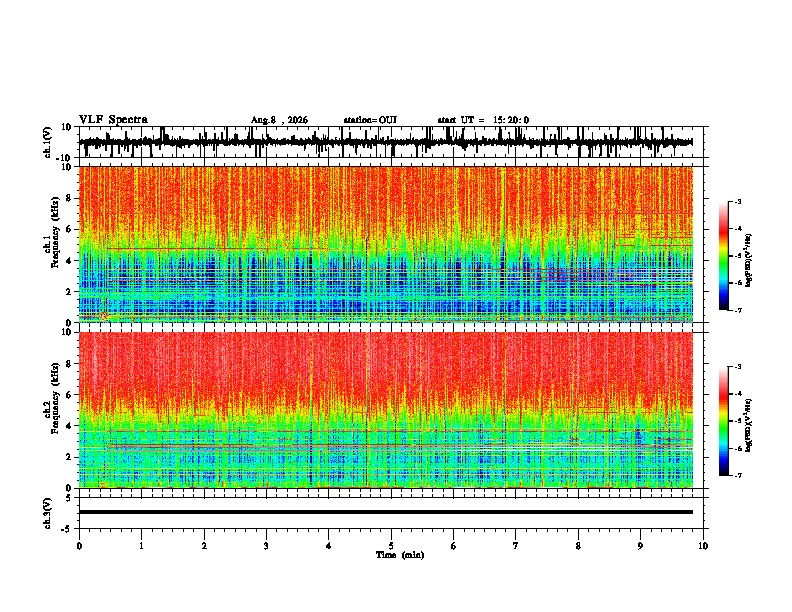
Task: Click the station=OUI label
Action: (370, 120)
